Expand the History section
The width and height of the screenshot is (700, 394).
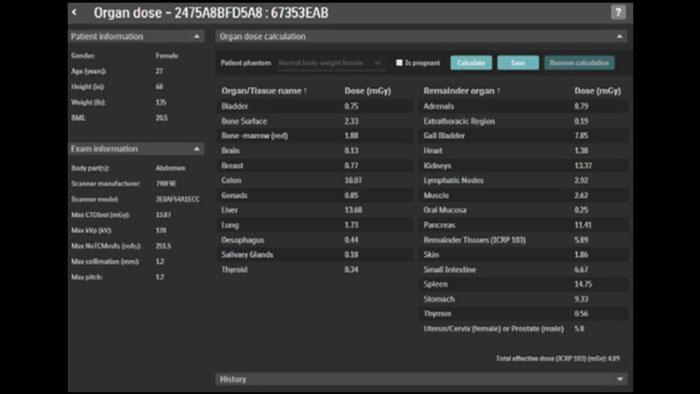pos(620,379)
